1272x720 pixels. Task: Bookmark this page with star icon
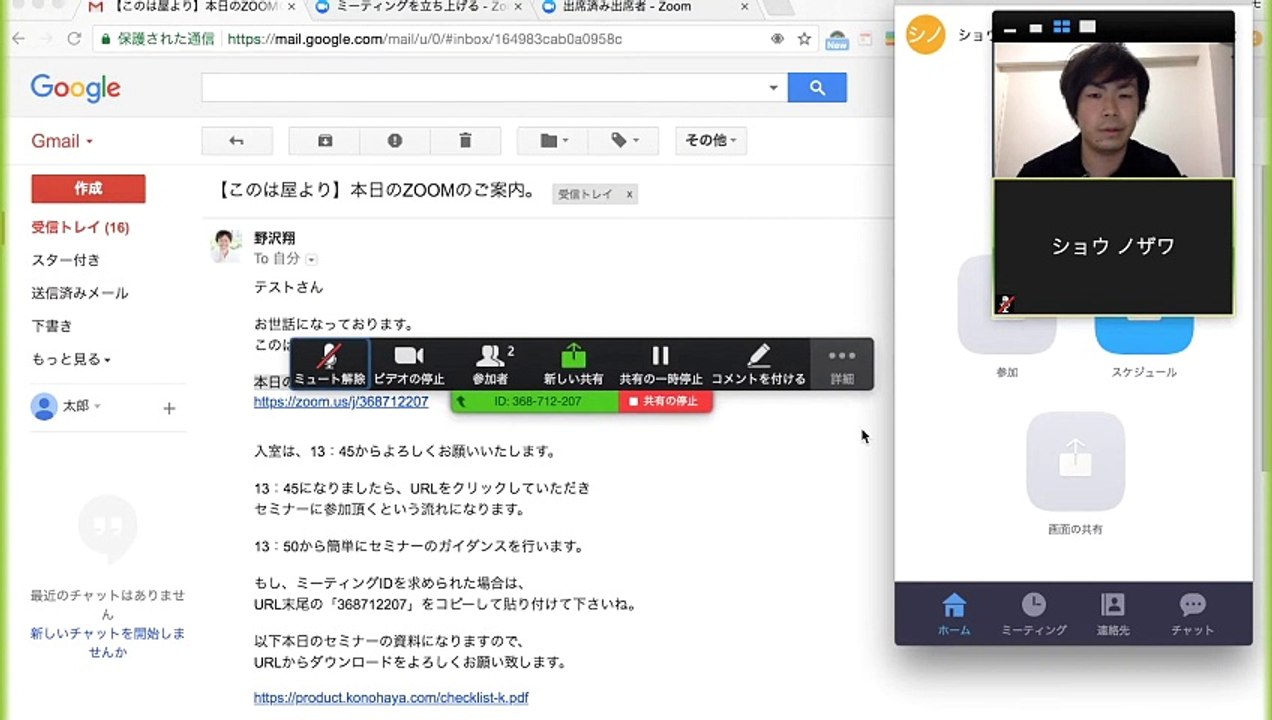[804, 39]
